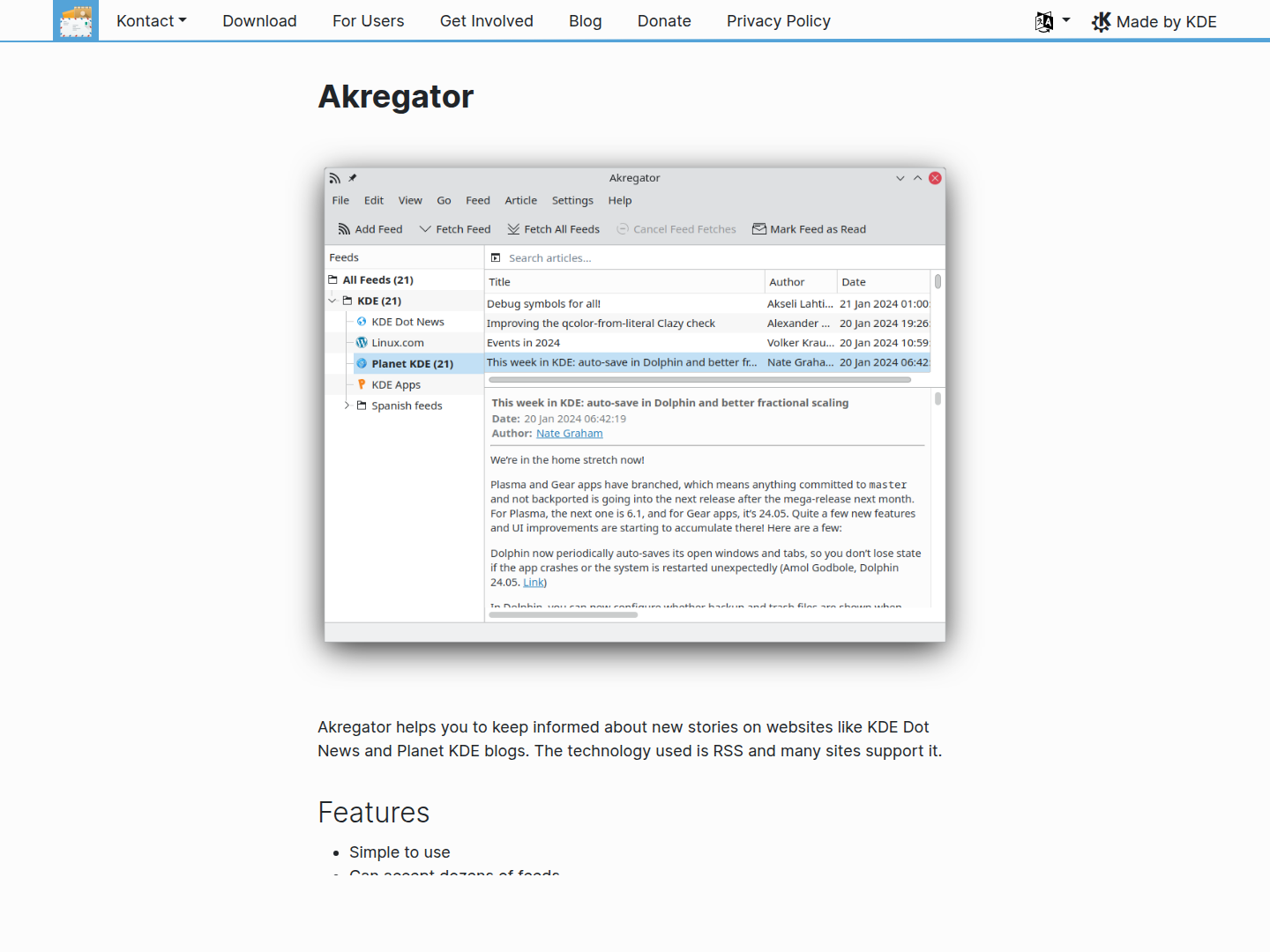Sort articles by the Date column
Screen dimensions: 1270x952
coord(883,282)
